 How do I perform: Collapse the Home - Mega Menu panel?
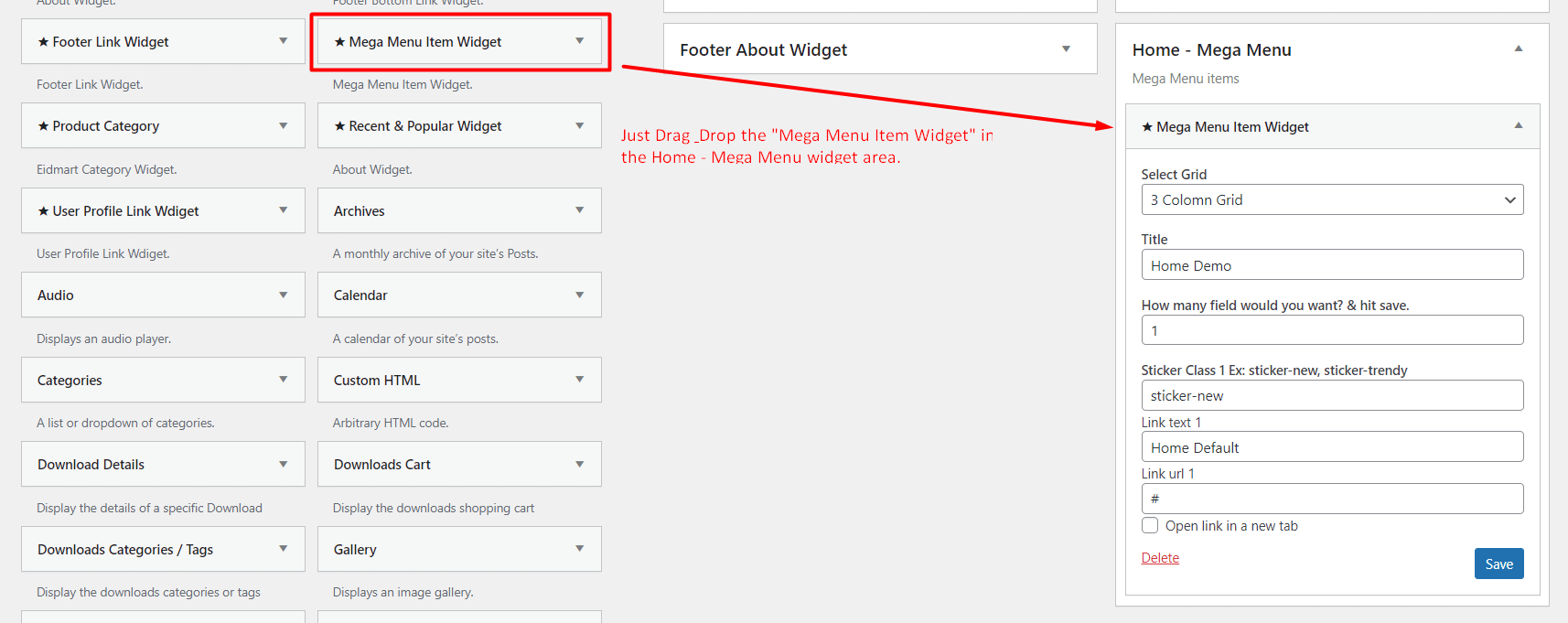[1518, 49]
